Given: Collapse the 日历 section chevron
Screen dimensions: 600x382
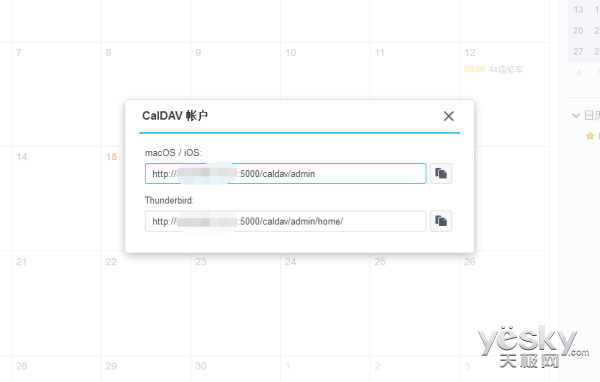Looking at the screenshot, I should click(x=576, y=115).
